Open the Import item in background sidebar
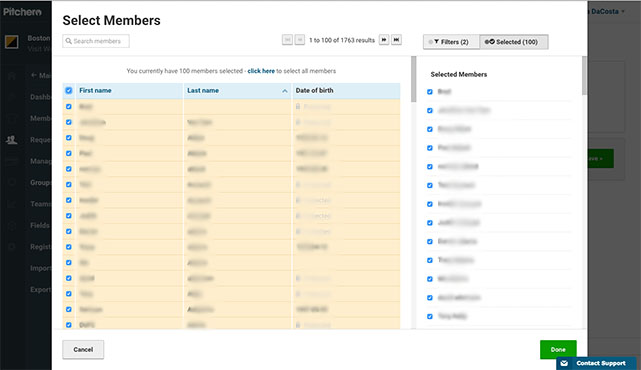The height and width of the screenshot is (370, 641). pyautogui.click(x=40, y=268)
